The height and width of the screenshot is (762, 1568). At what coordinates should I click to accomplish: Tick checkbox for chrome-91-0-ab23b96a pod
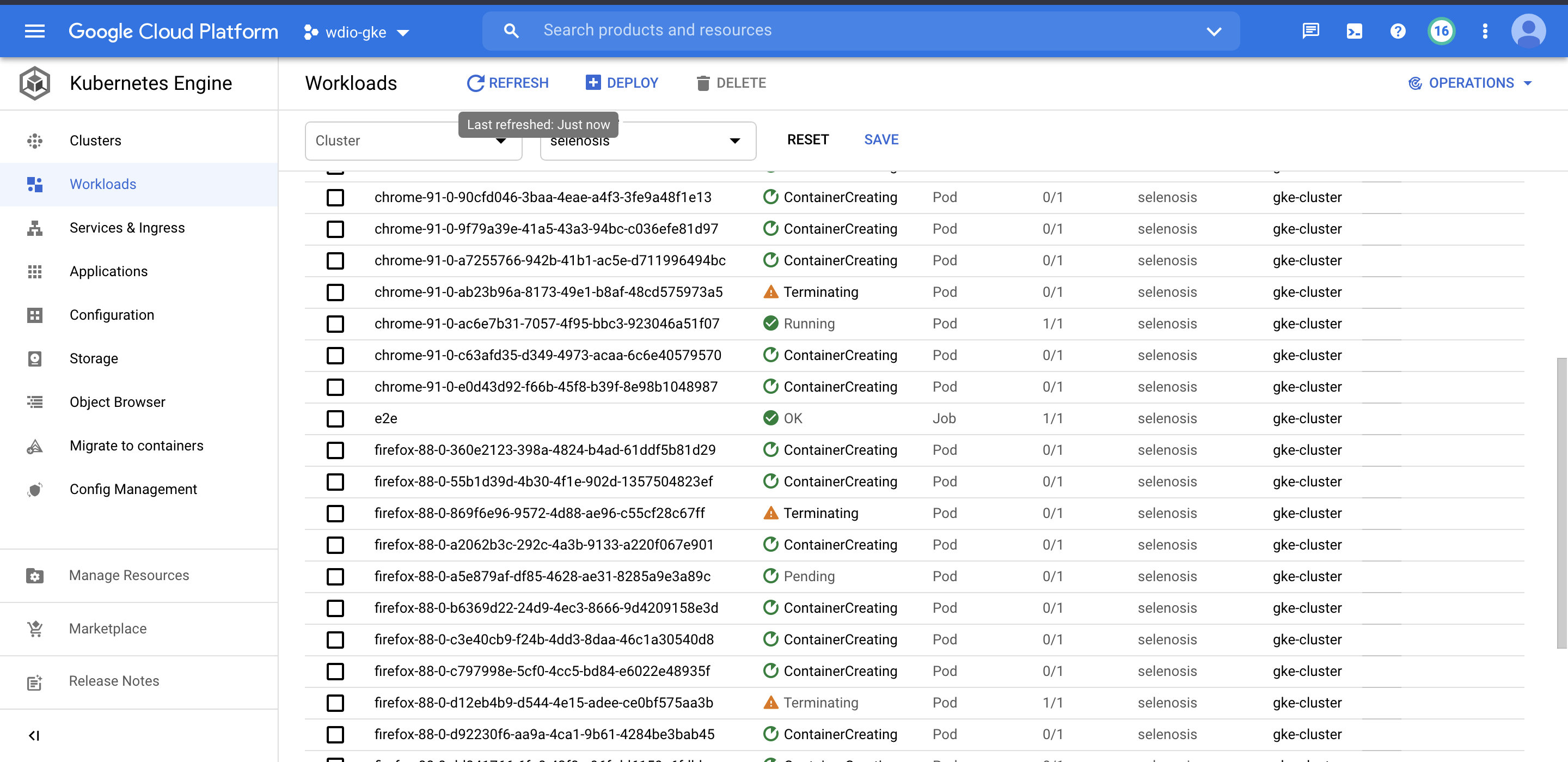pyautogui.click(x=335, y=292)
